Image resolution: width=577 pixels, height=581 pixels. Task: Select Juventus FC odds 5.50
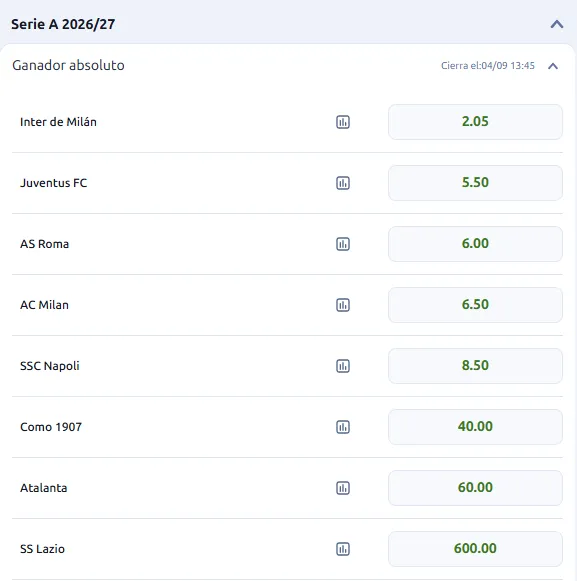click(475, 183)
